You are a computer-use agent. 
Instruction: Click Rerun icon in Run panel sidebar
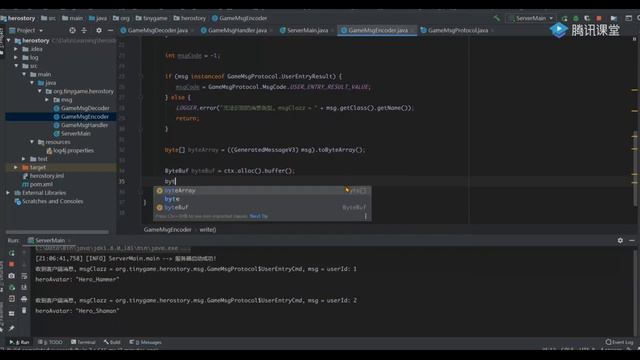coord(11,253)
